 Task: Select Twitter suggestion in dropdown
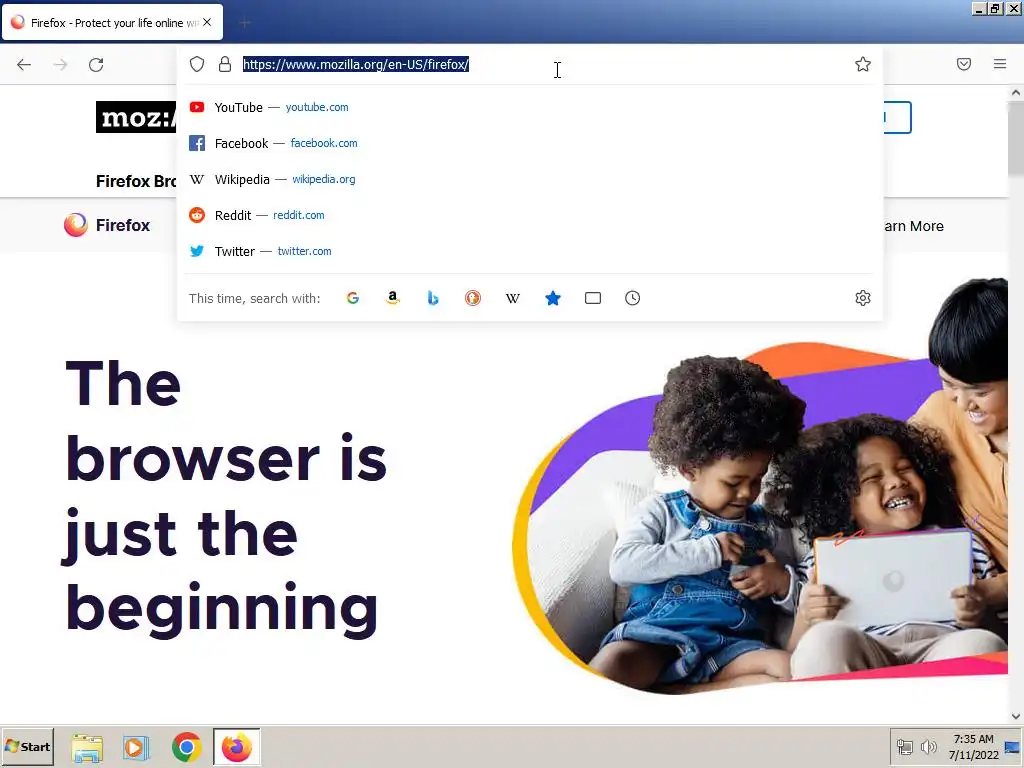[530, 251]
